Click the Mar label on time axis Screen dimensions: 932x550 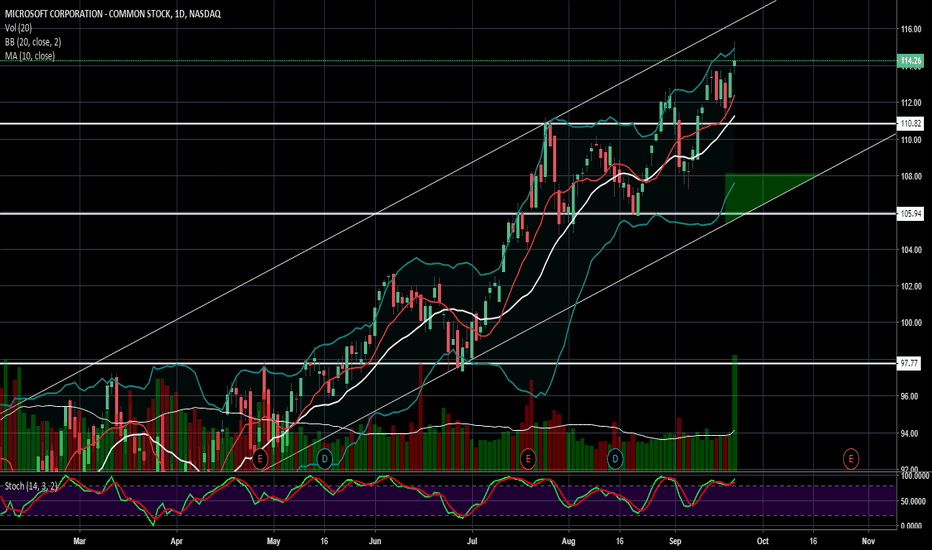point(79,541)
